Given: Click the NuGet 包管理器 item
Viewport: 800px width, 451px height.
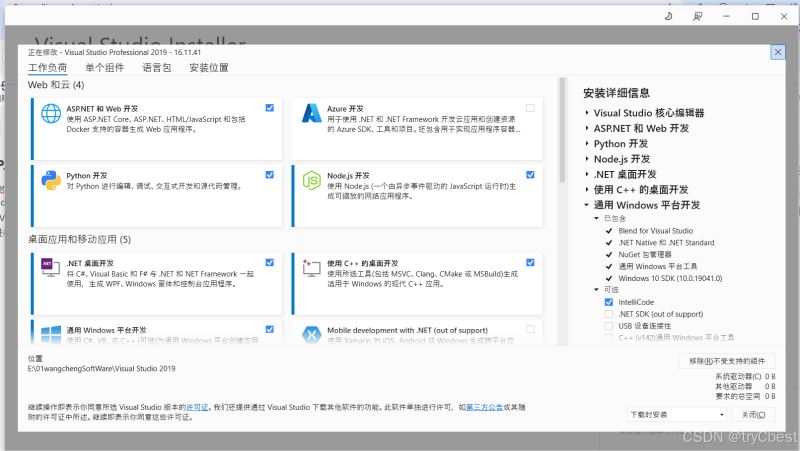Looking at the screenshot, I should pyautogui.click(x=645, y=254).
